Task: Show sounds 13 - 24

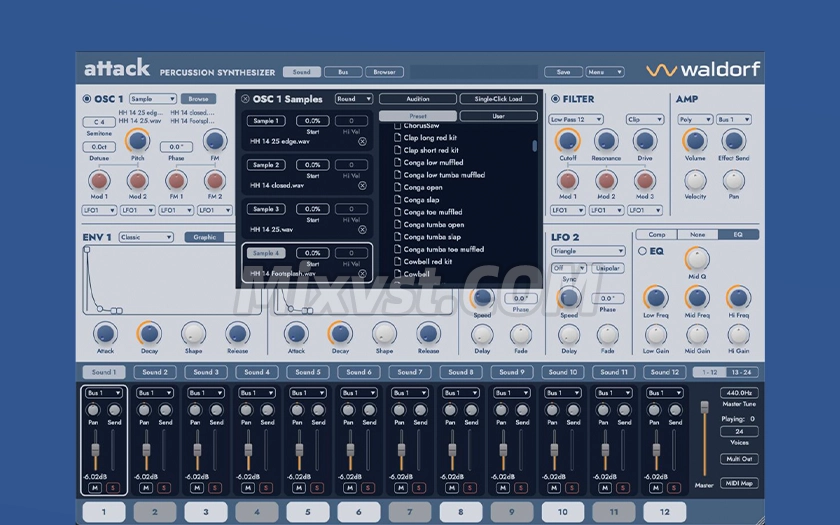Action: pos(741,372)
